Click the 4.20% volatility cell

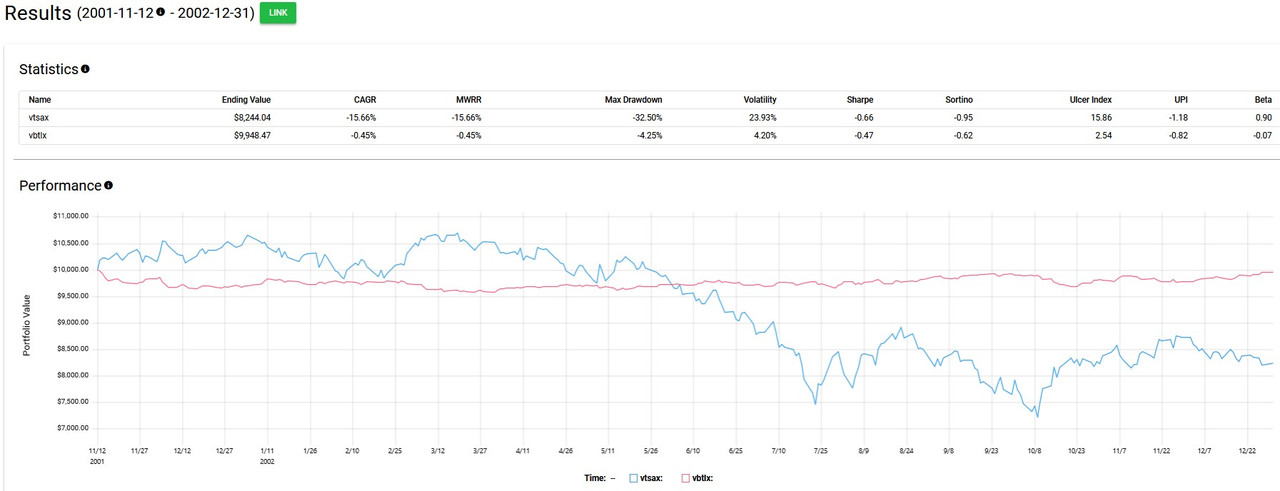pyautogui.click(x=765, y=135)
